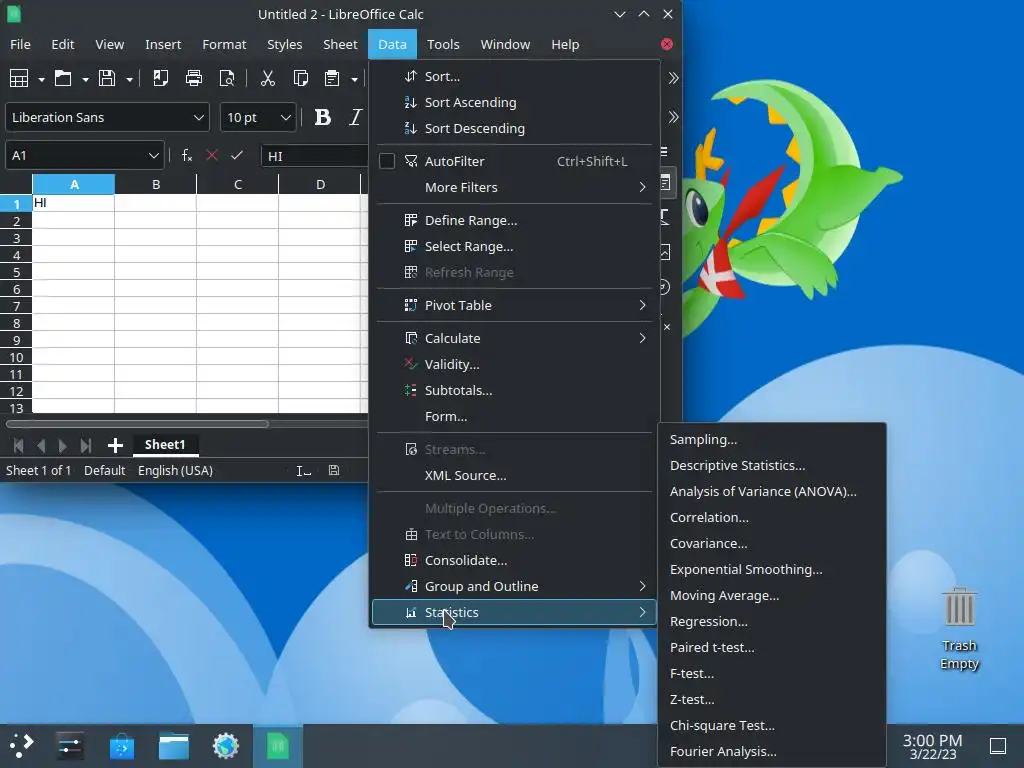Open the New document dropdown arrow
Viewport: 1024px width, 768px height.
(41, 79)
